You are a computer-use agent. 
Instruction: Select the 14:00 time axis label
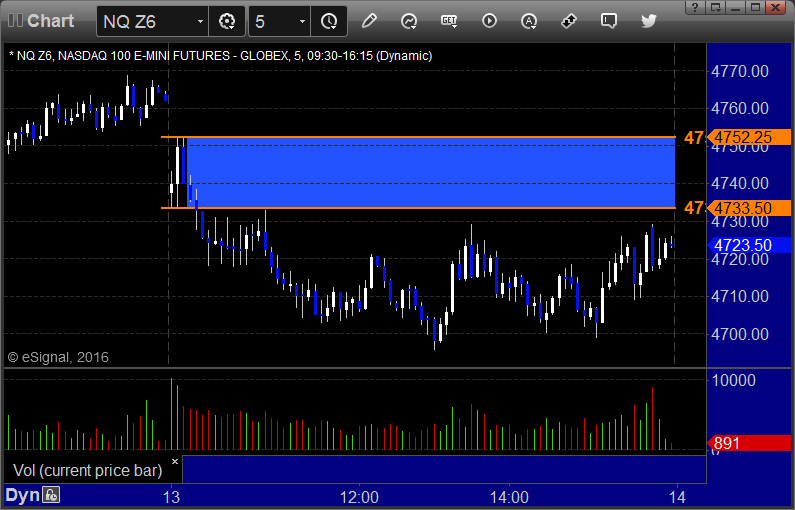point(509,497)
